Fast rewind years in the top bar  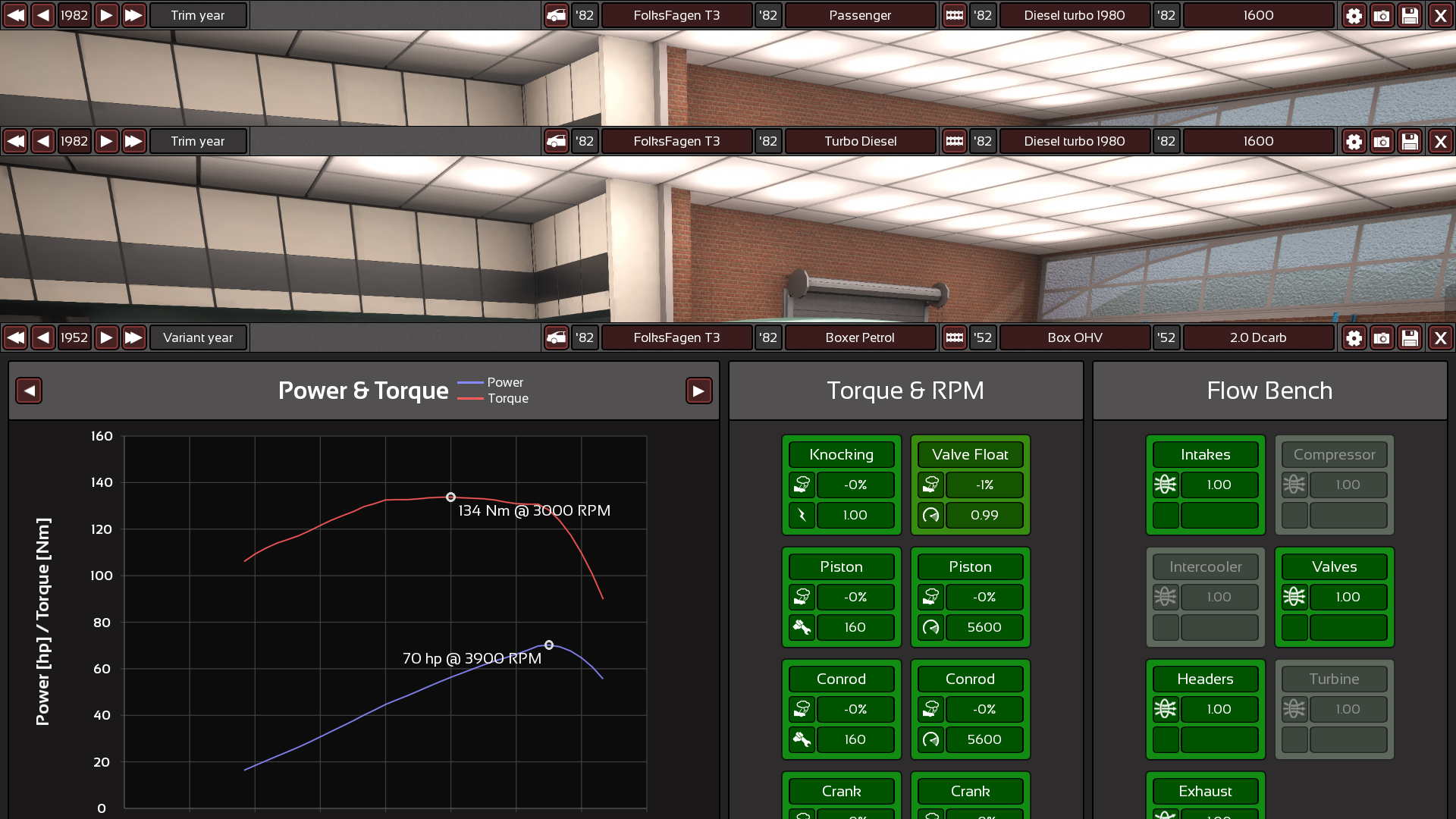pos(15,15)
